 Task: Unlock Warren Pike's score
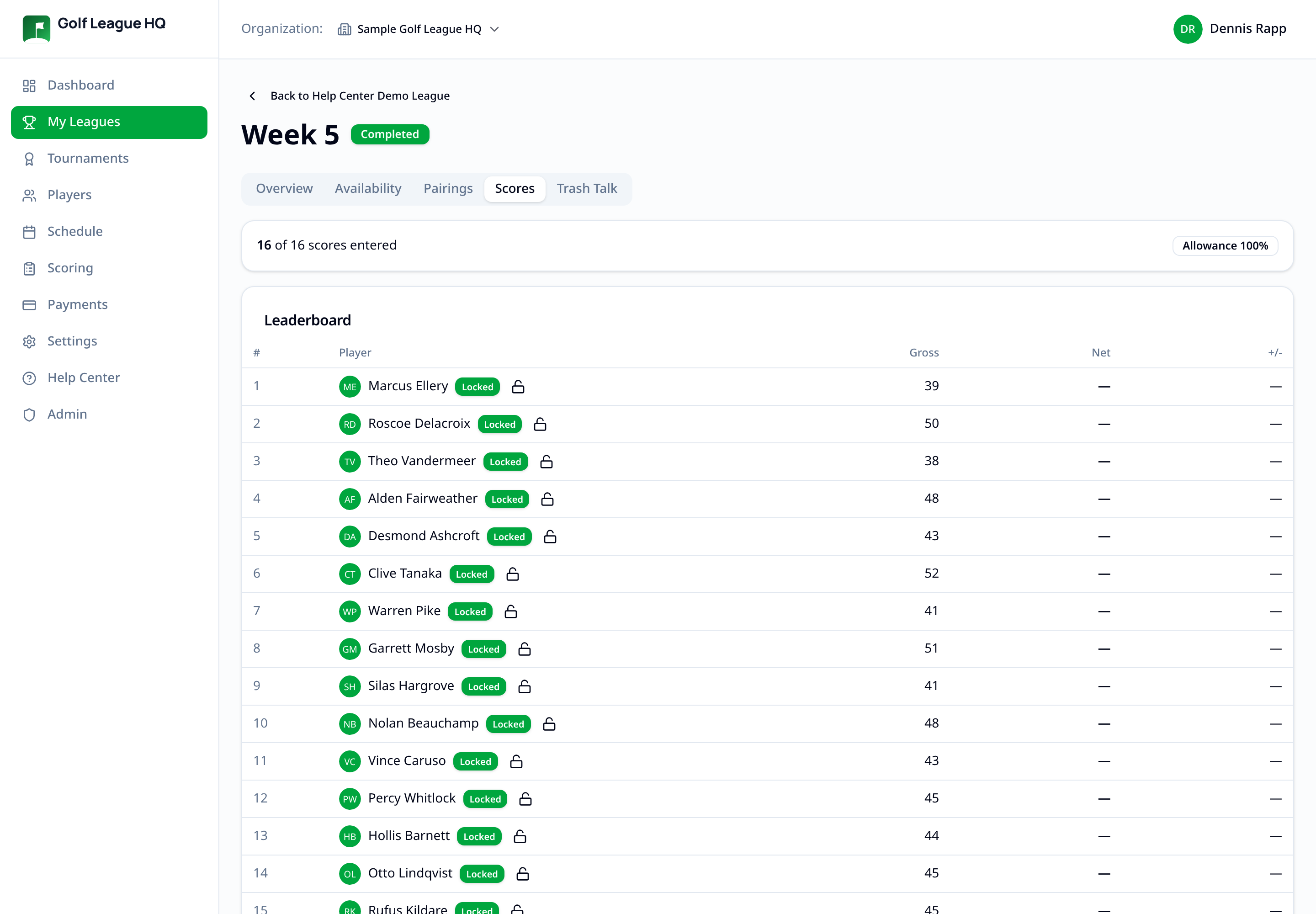coord(511,611)
